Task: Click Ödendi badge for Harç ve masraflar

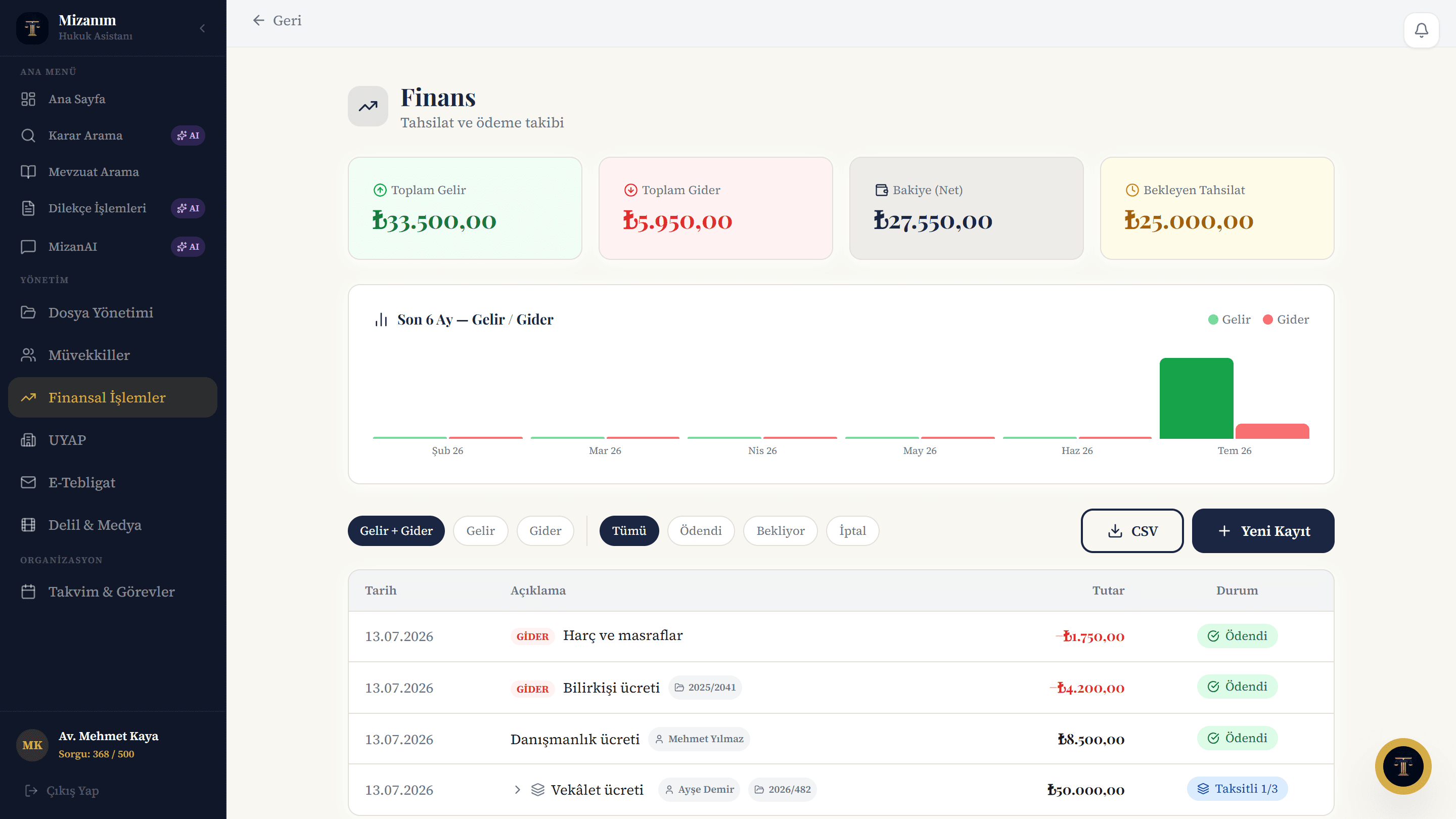Action: coord(1237,636)
